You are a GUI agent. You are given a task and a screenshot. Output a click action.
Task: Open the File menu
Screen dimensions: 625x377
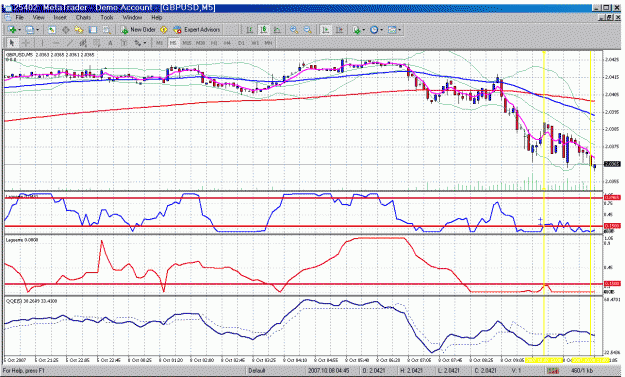(x=20, y=17)
